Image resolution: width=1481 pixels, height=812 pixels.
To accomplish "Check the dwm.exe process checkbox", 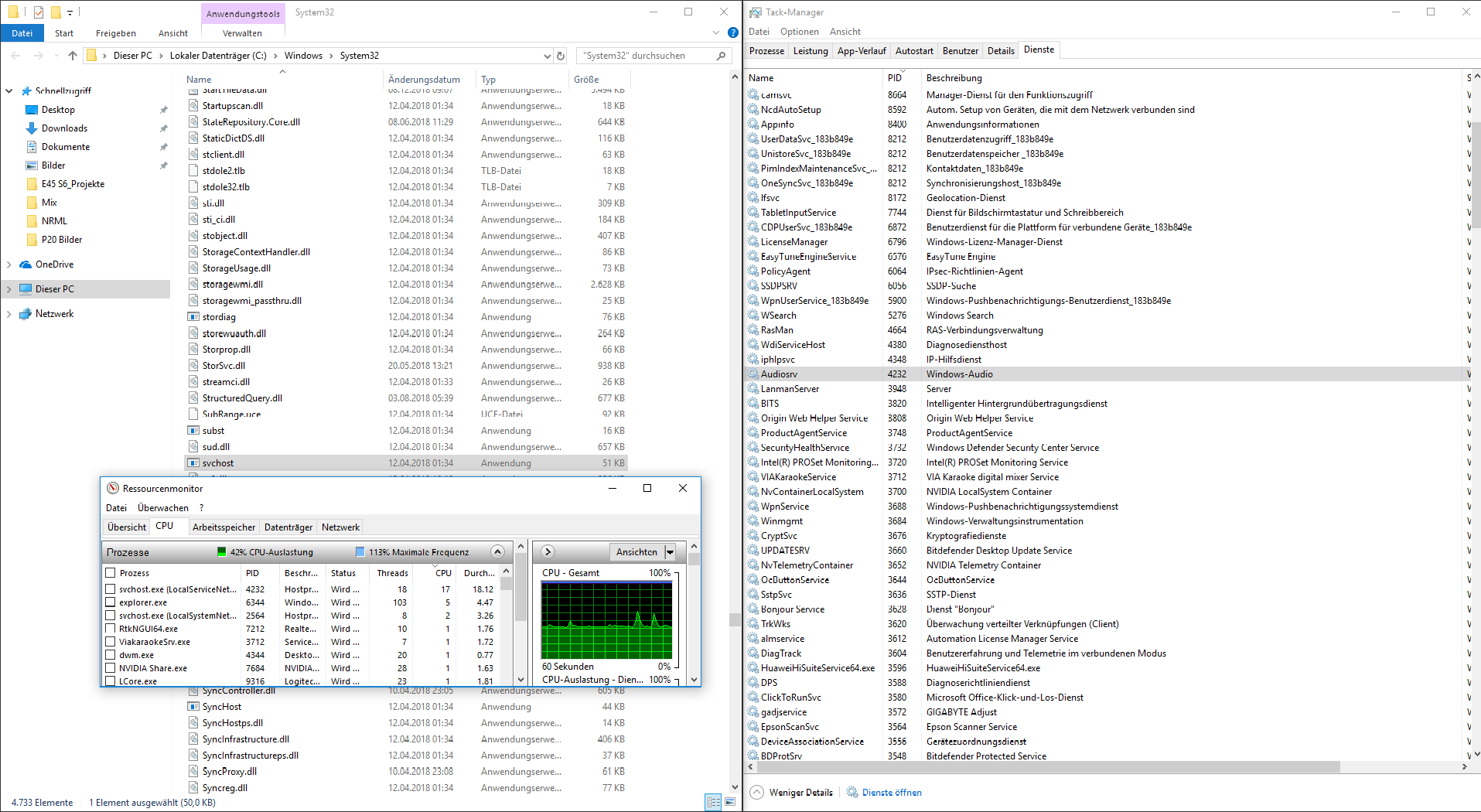I will [x=111, y=655].
